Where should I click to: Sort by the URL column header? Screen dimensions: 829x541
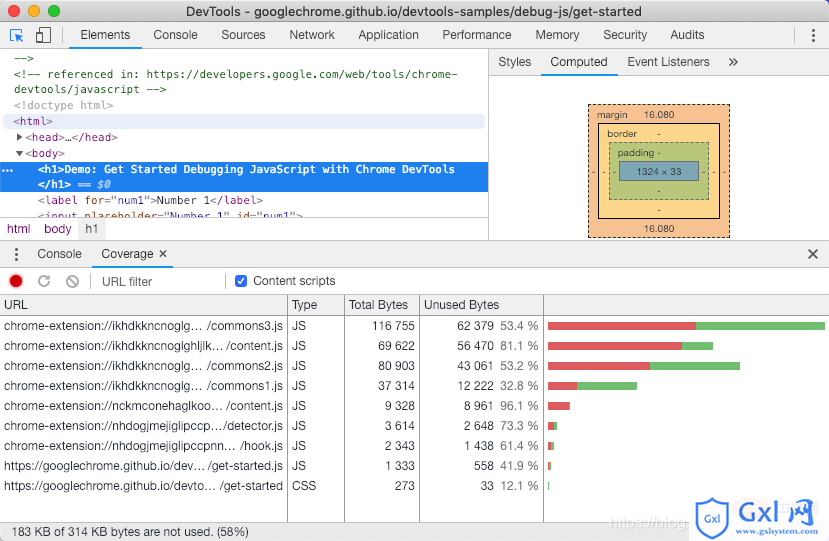coord(143,305)
